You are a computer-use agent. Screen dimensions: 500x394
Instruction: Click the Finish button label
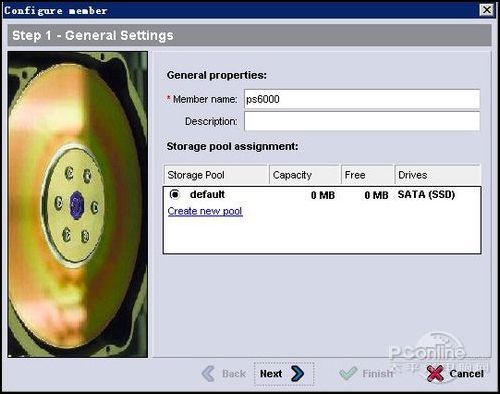[378, 374]
